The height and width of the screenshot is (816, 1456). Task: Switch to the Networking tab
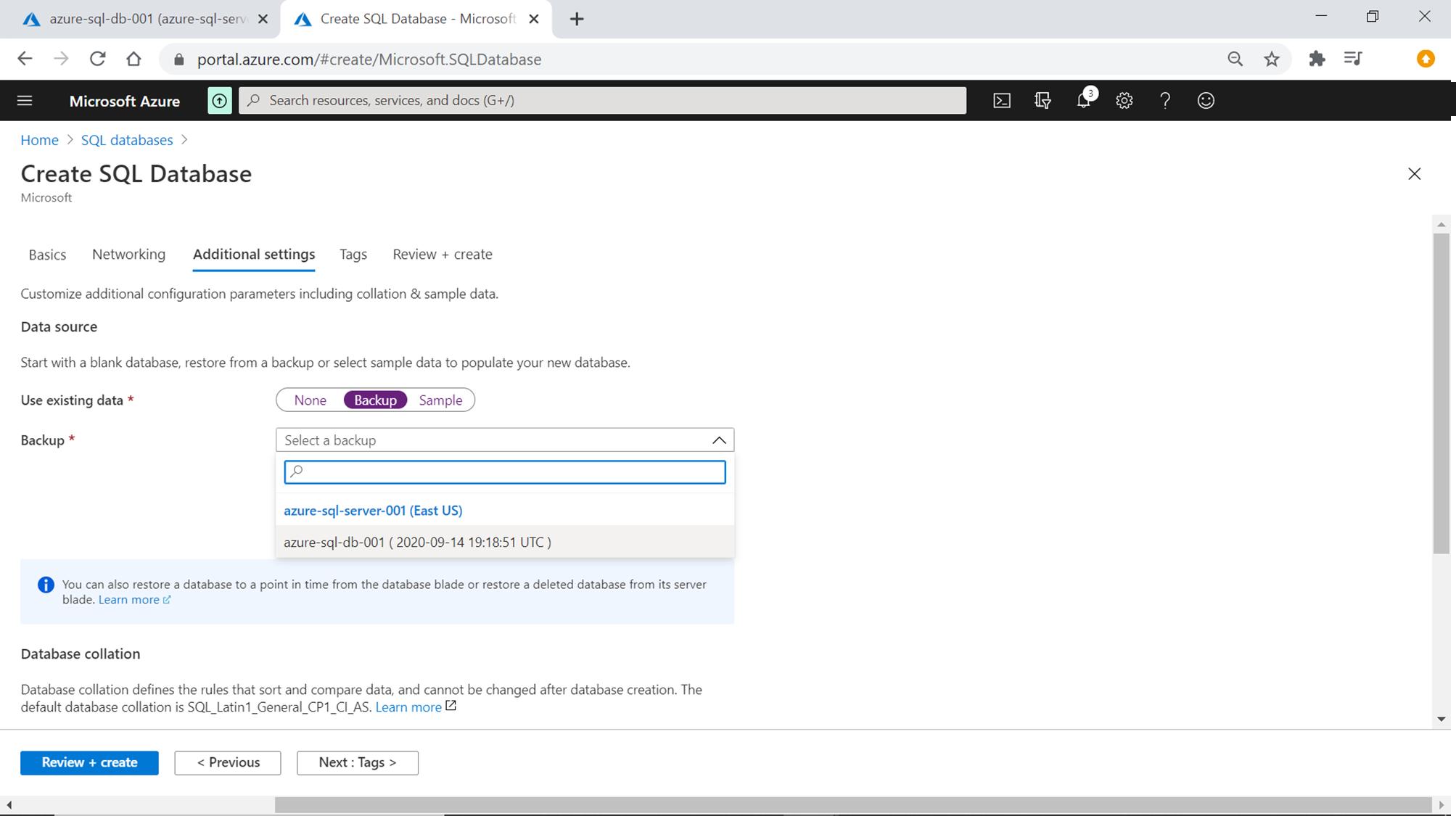128,255
